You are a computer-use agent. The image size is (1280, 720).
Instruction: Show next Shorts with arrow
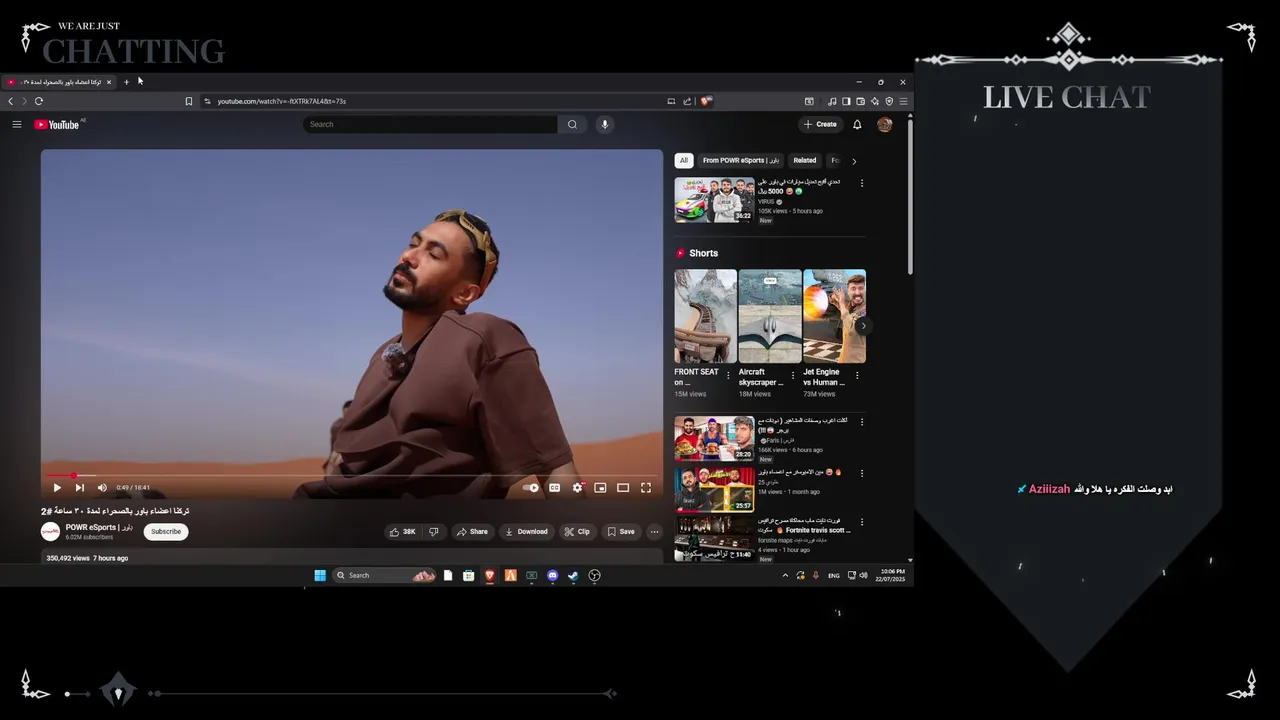[x=862, y=326]
